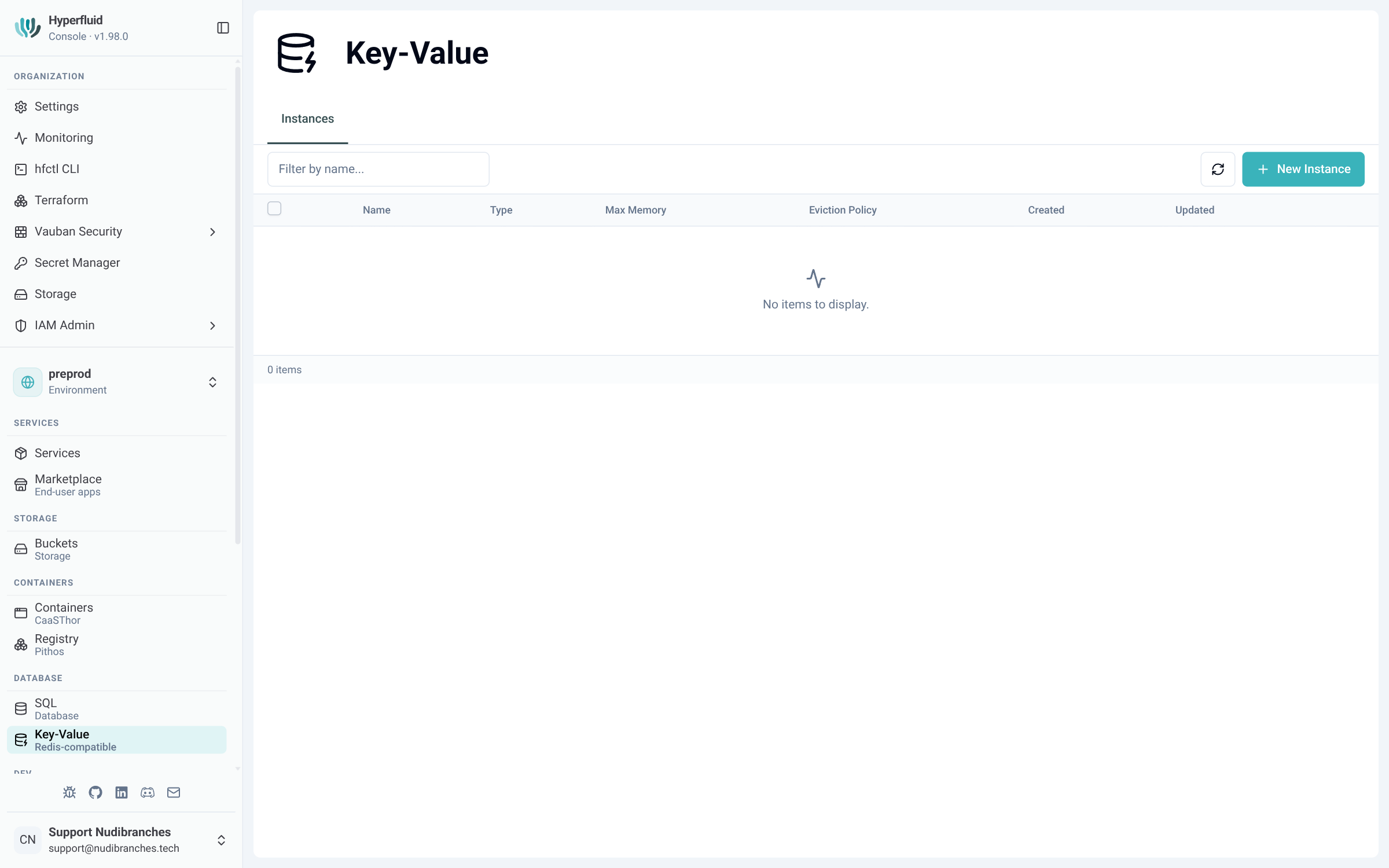This screenshot has width=1389, height=868.
Task: Click the sidebar vertical scrollbar
Action: pos(237,305)
